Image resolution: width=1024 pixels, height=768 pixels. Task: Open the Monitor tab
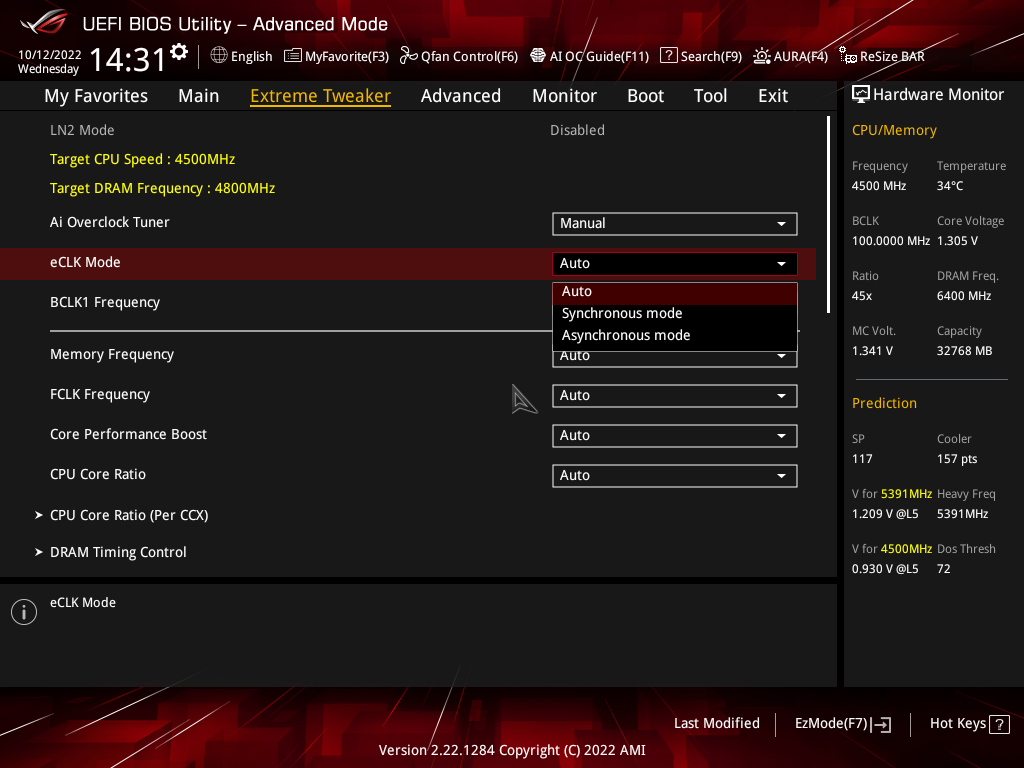pos(564,96)
